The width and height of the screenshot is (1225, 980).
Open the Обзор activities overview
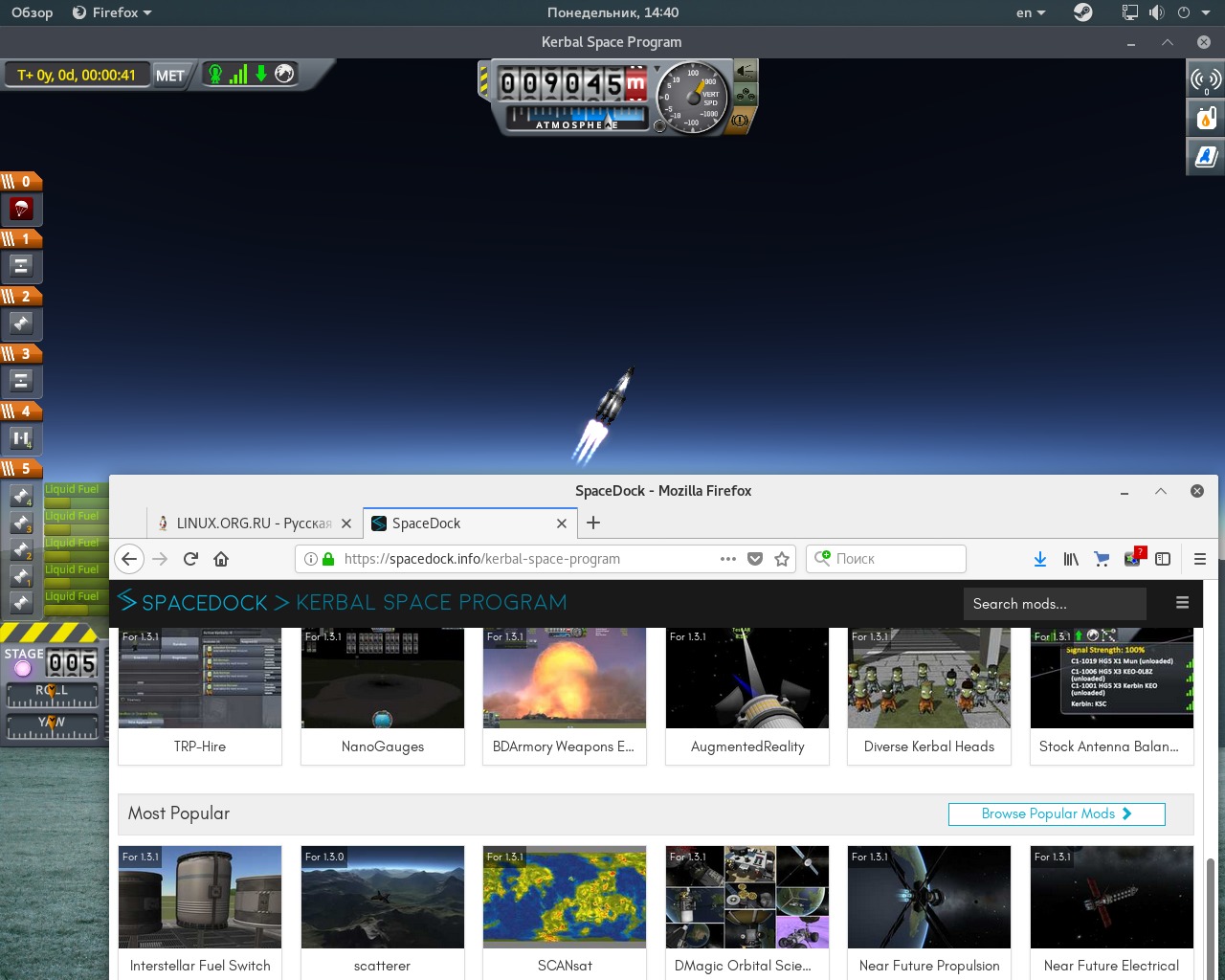coord(32,12)
